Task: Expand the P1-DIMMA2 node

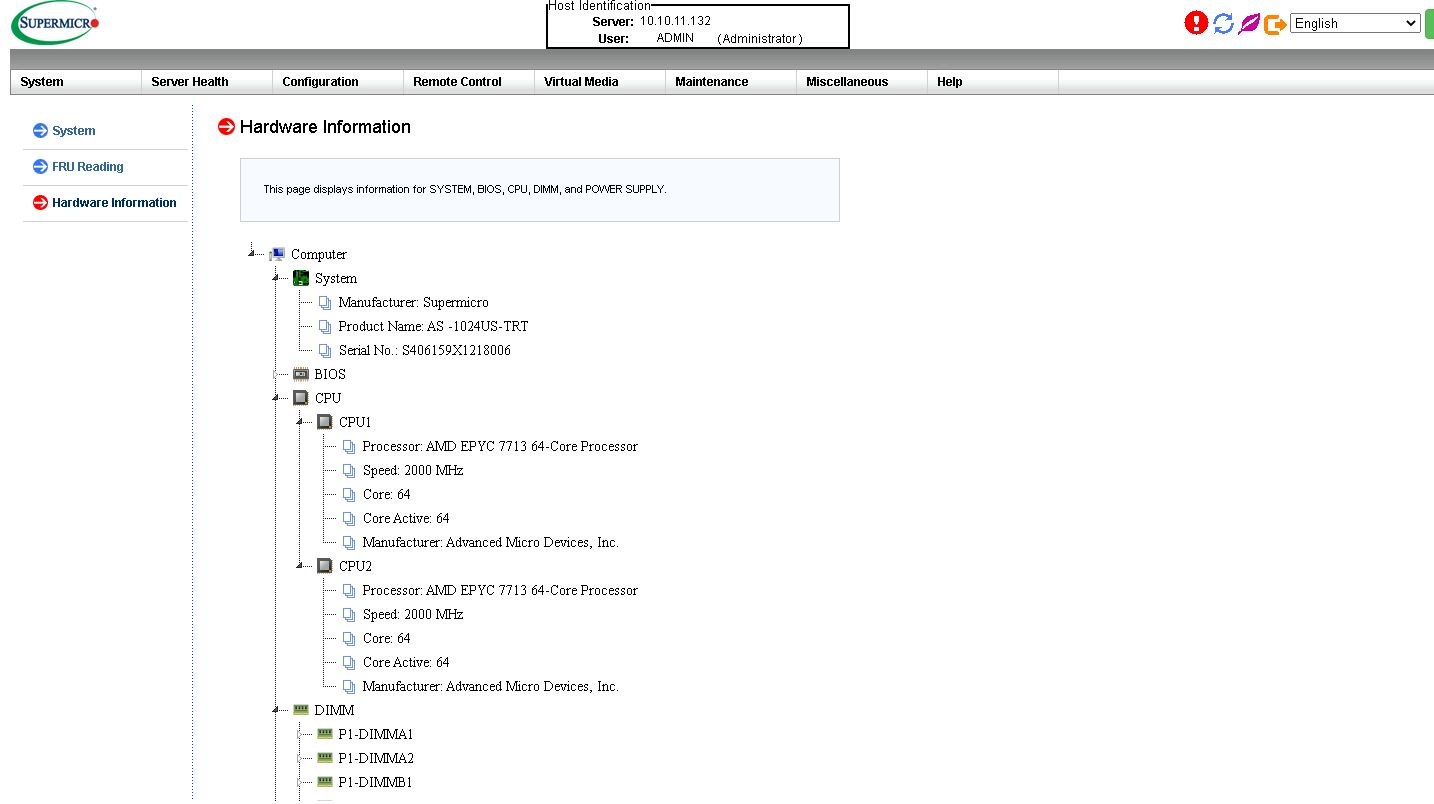Action: [x=300, y=758]
